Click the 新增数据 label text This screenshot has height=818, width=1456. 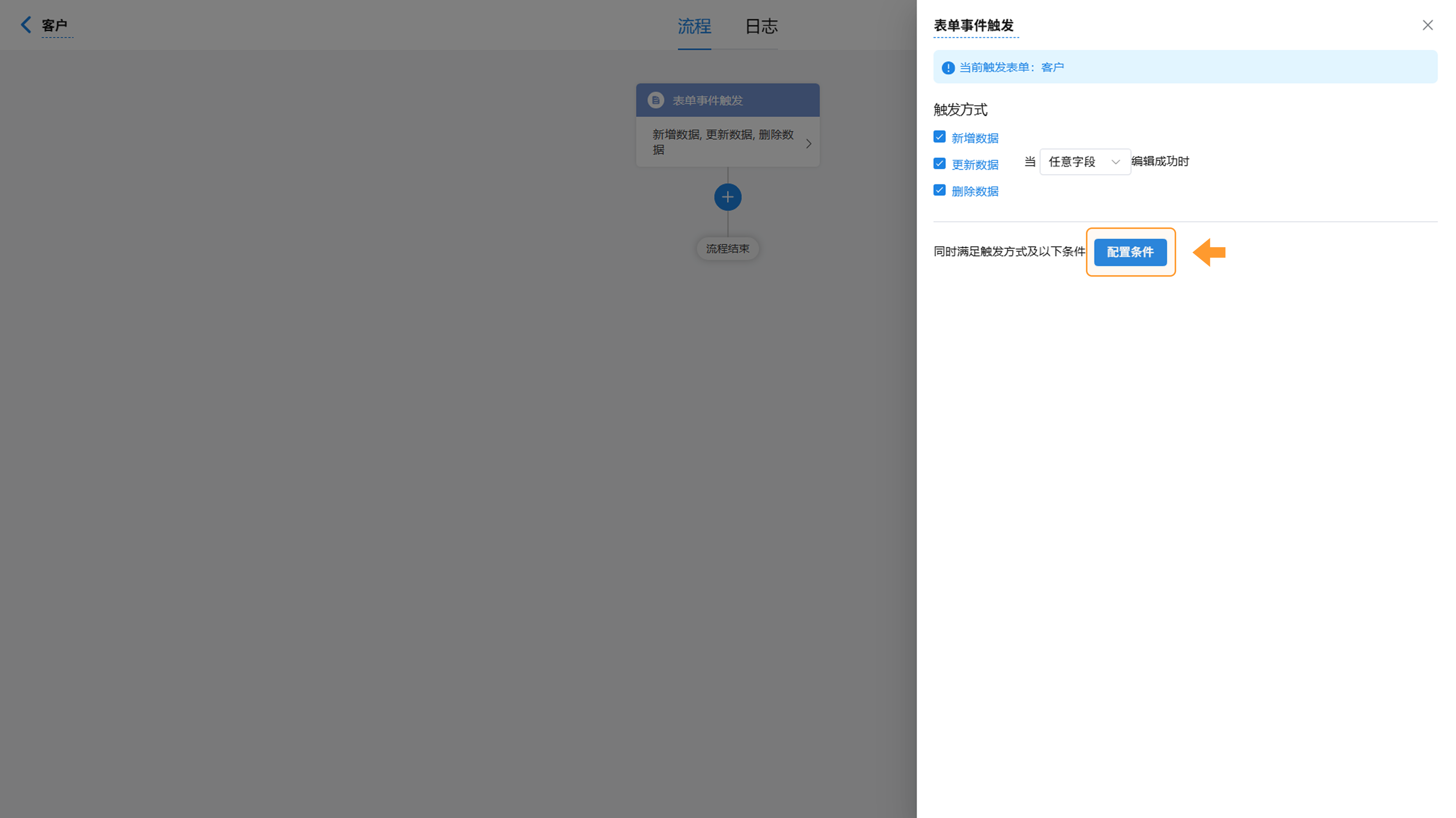tap(974, 138)
